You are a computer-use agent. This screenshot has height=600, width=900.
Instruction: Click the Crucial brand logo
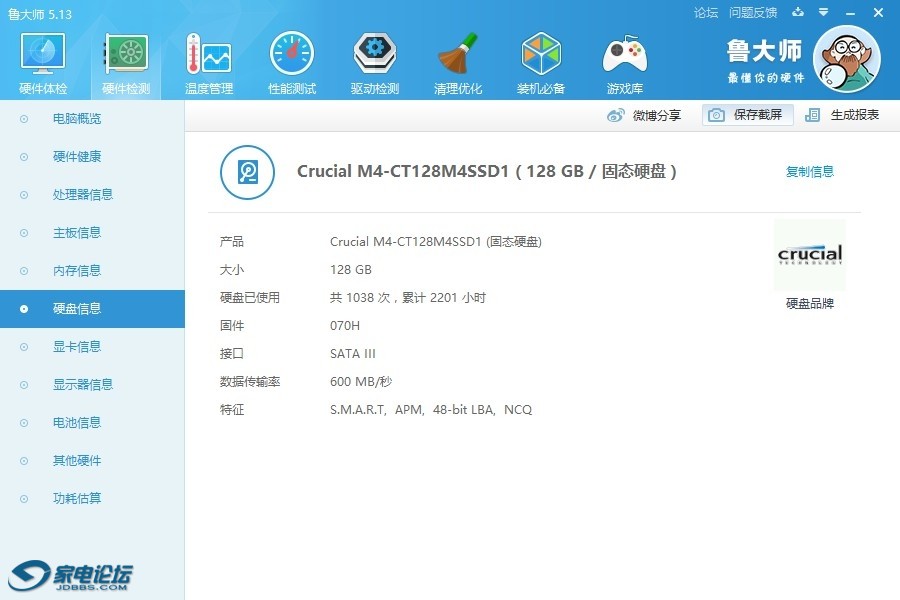[810, 255]
